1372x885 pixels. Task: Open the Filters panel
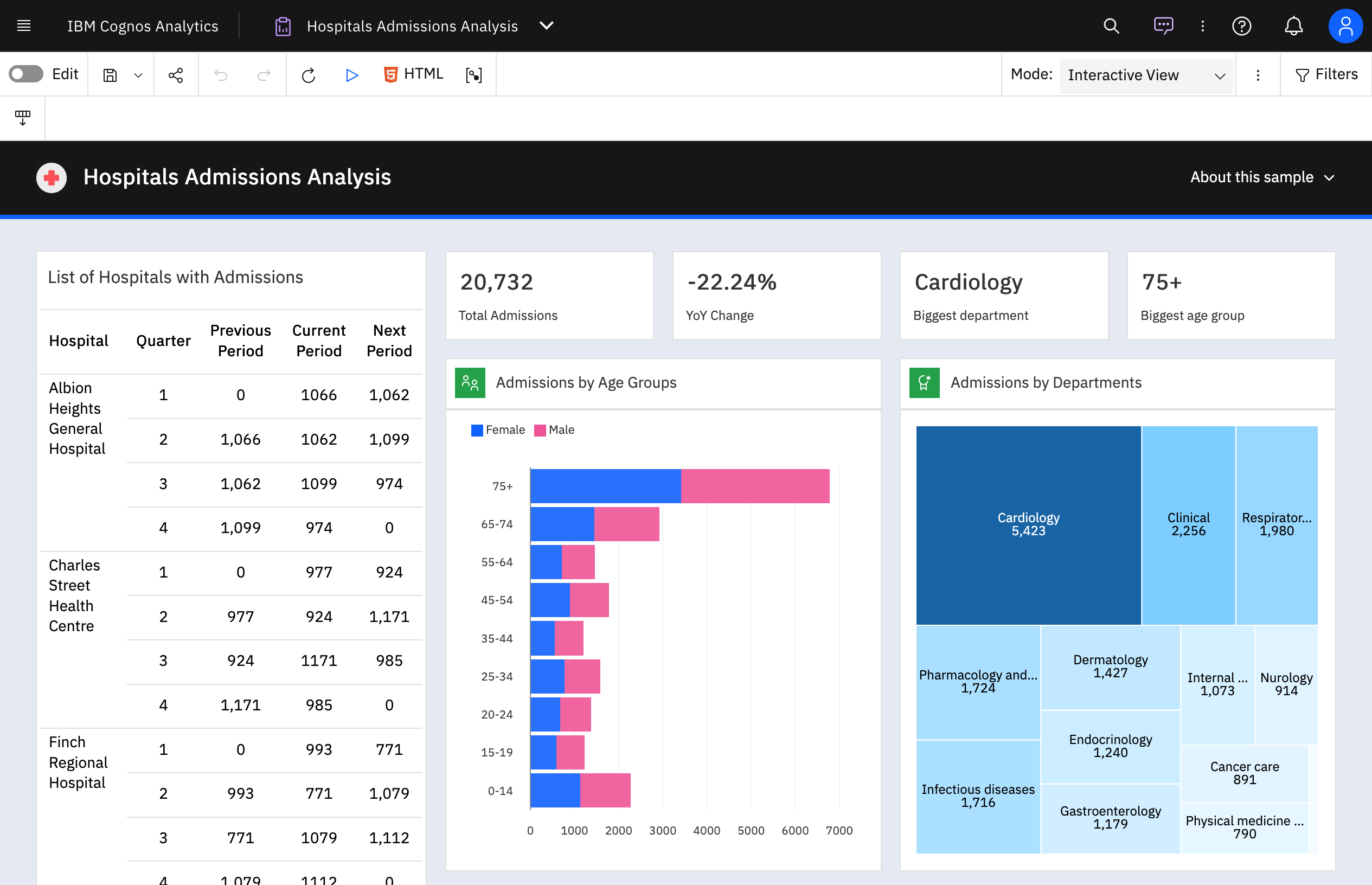click(x=1326, y=75)
